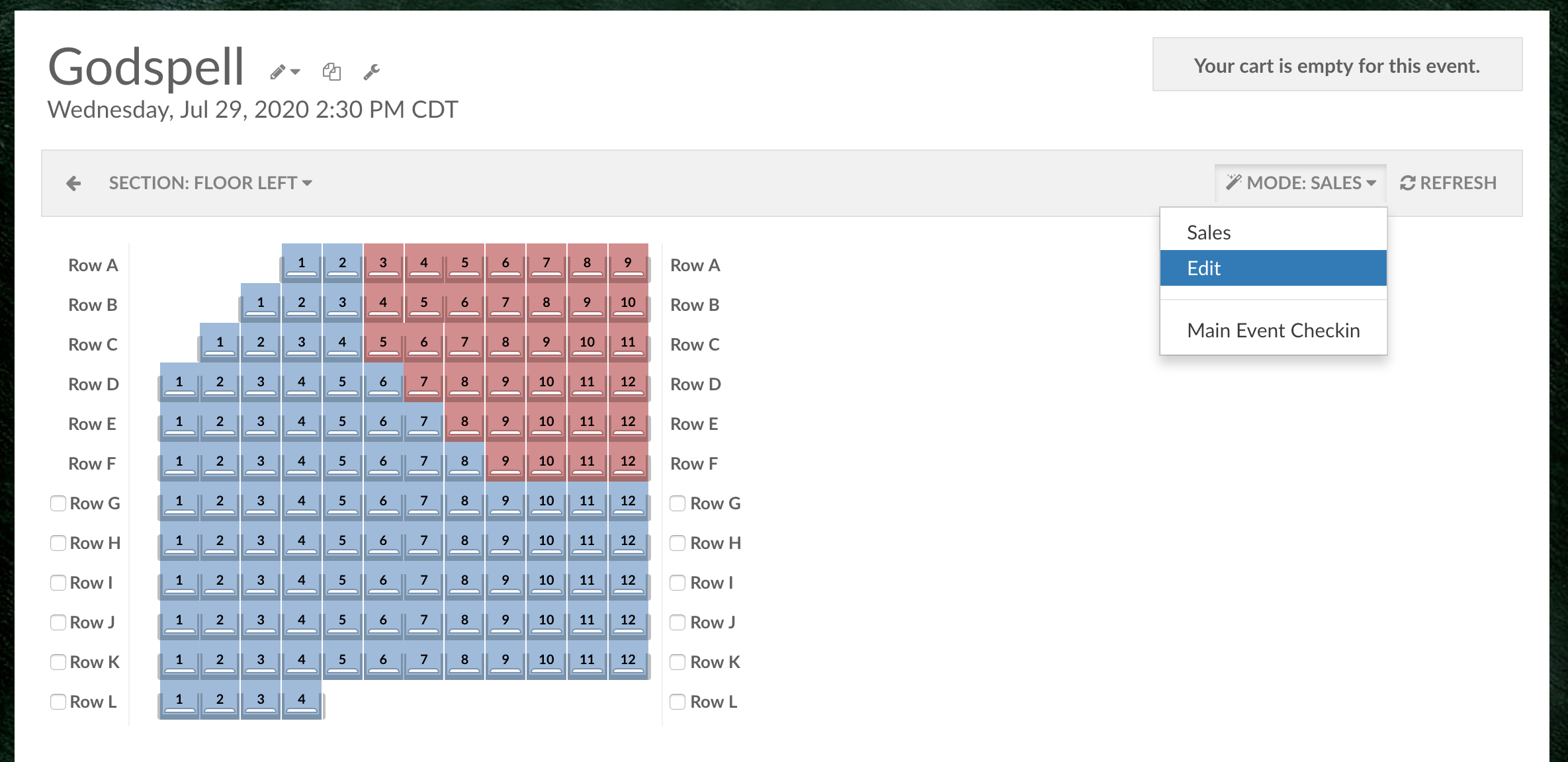Screen dimensions: 1568x762
Task: Check the left Row K checkbox
Action: 58,662
